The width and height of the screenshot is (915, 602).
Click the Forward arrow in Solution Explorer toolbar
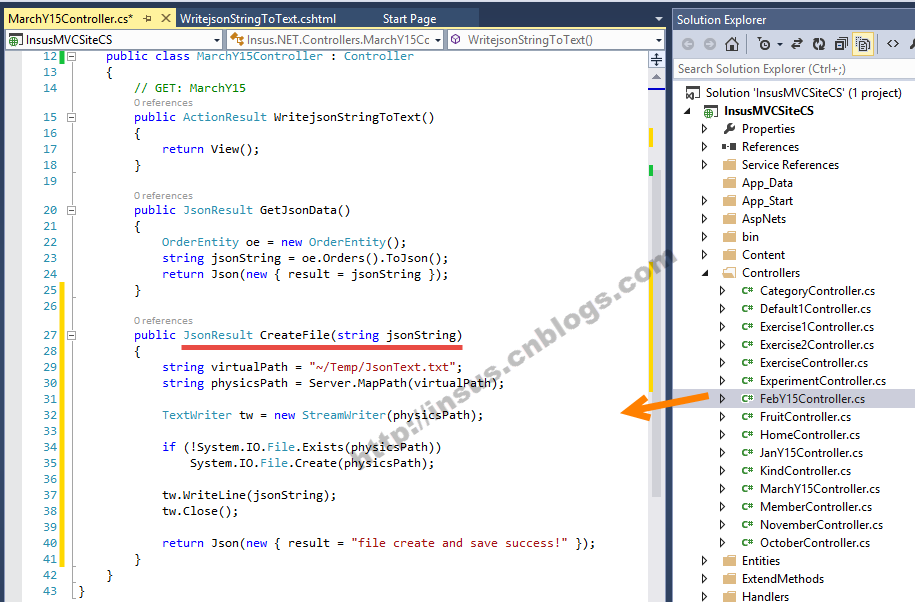tap(710, 44)
